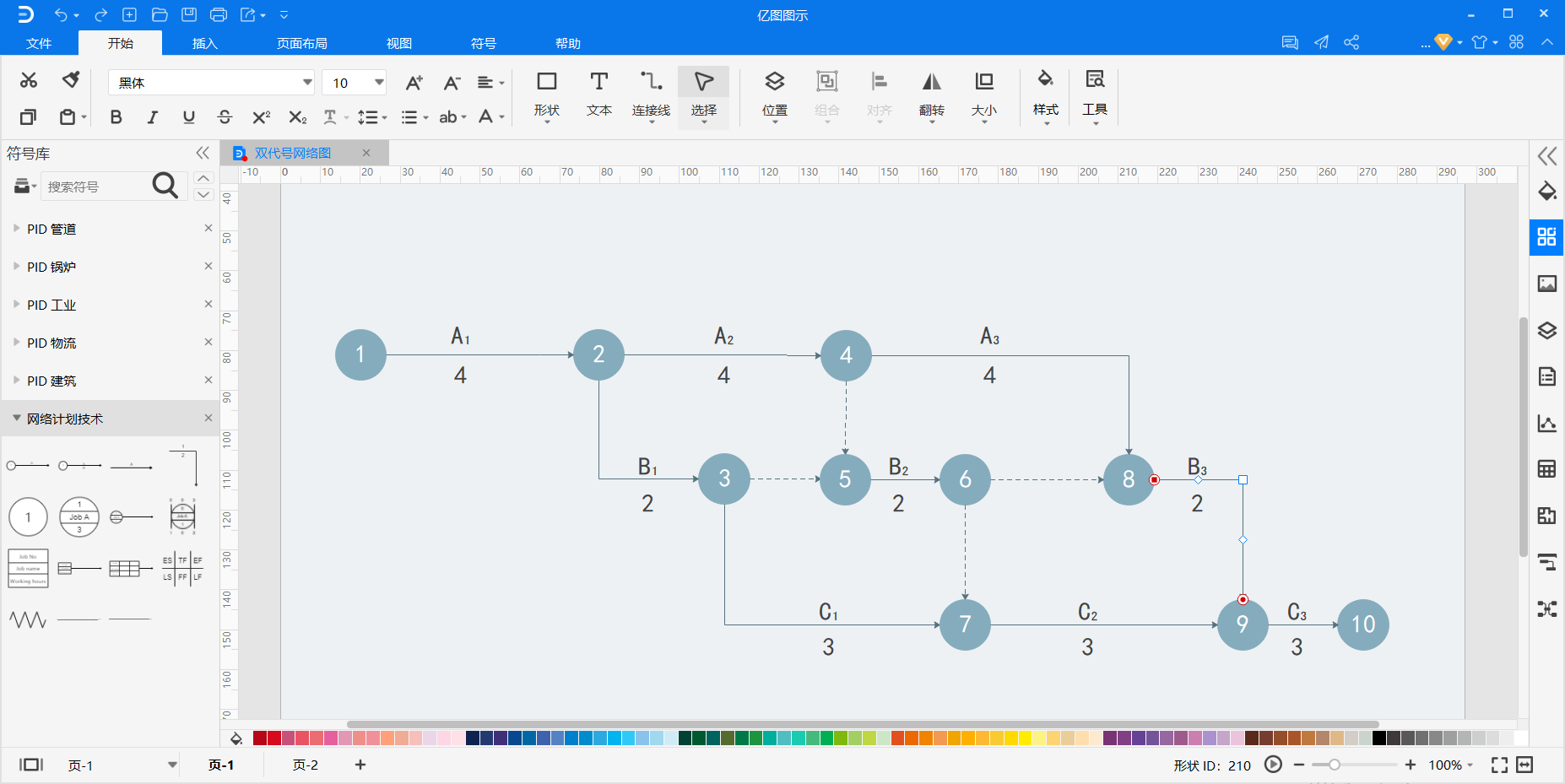Image resolution: width=1565 pixels, height=784 pixels.
Task: Select the 文本 text tool
Action: click(599, 95)
